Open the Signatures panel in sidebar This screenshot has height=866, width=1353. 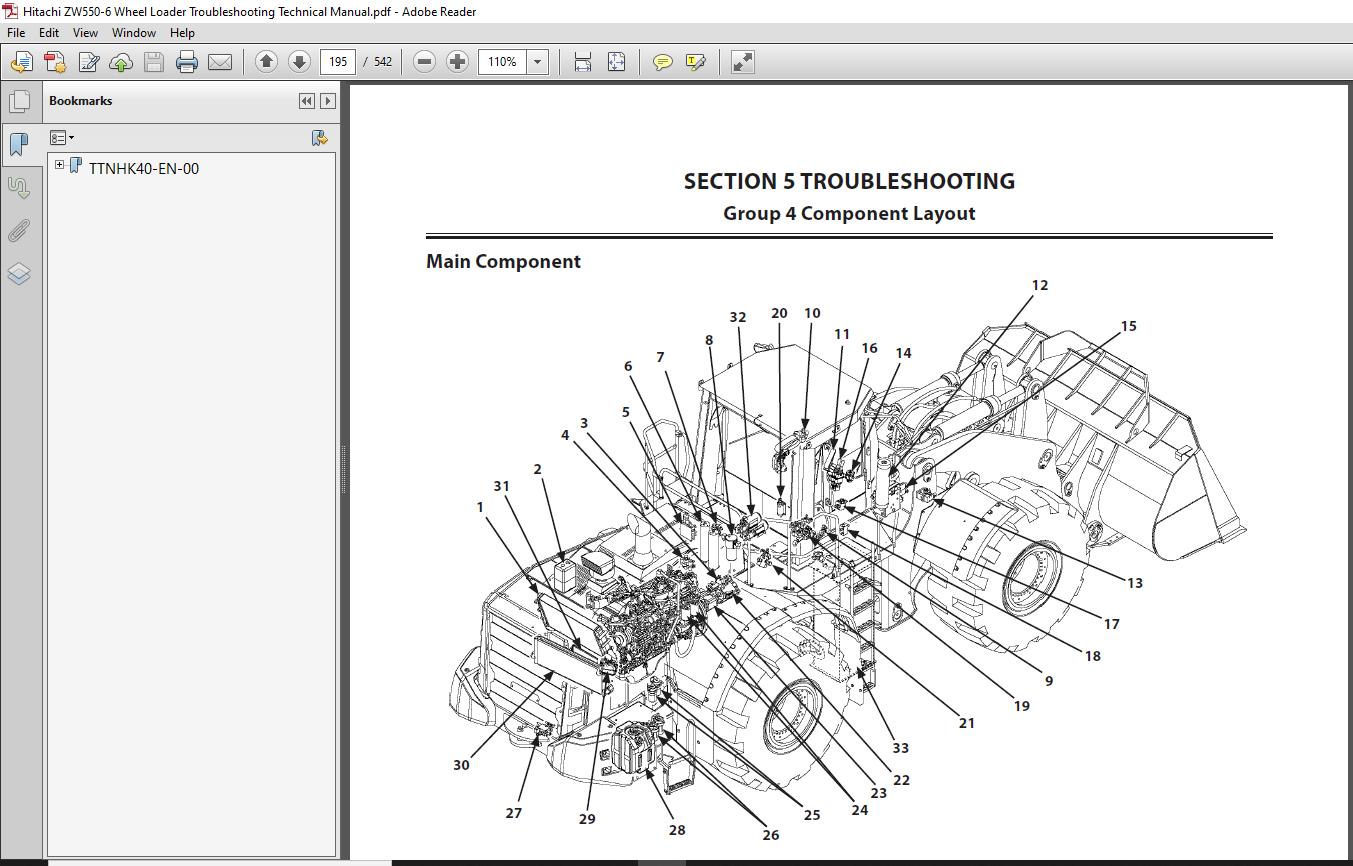(19, 187)
